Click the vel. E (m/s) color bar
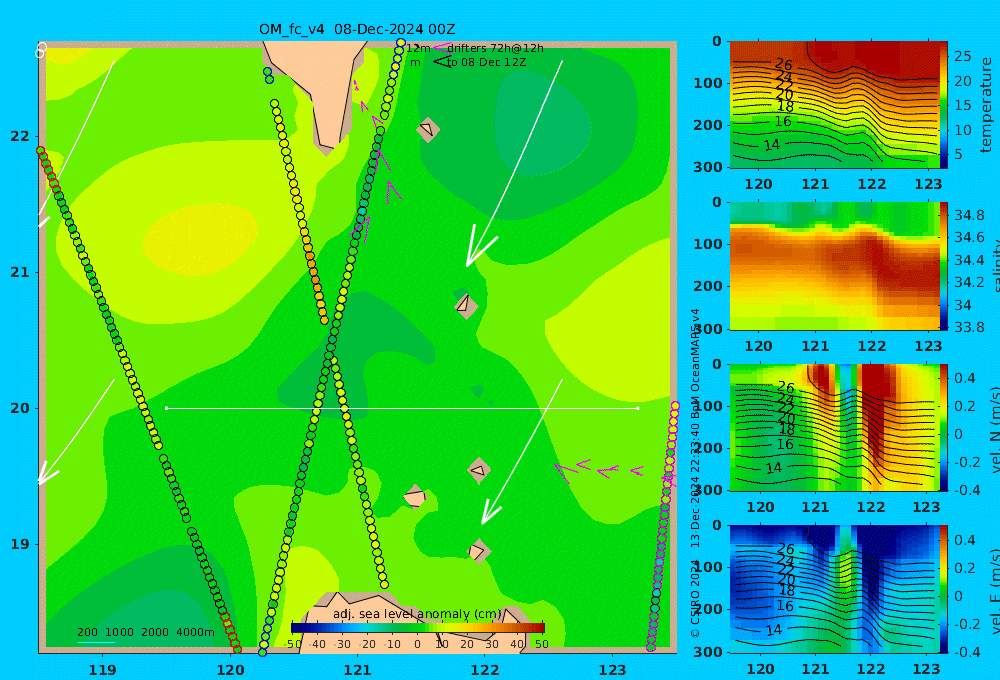 (x=944, y=589)
